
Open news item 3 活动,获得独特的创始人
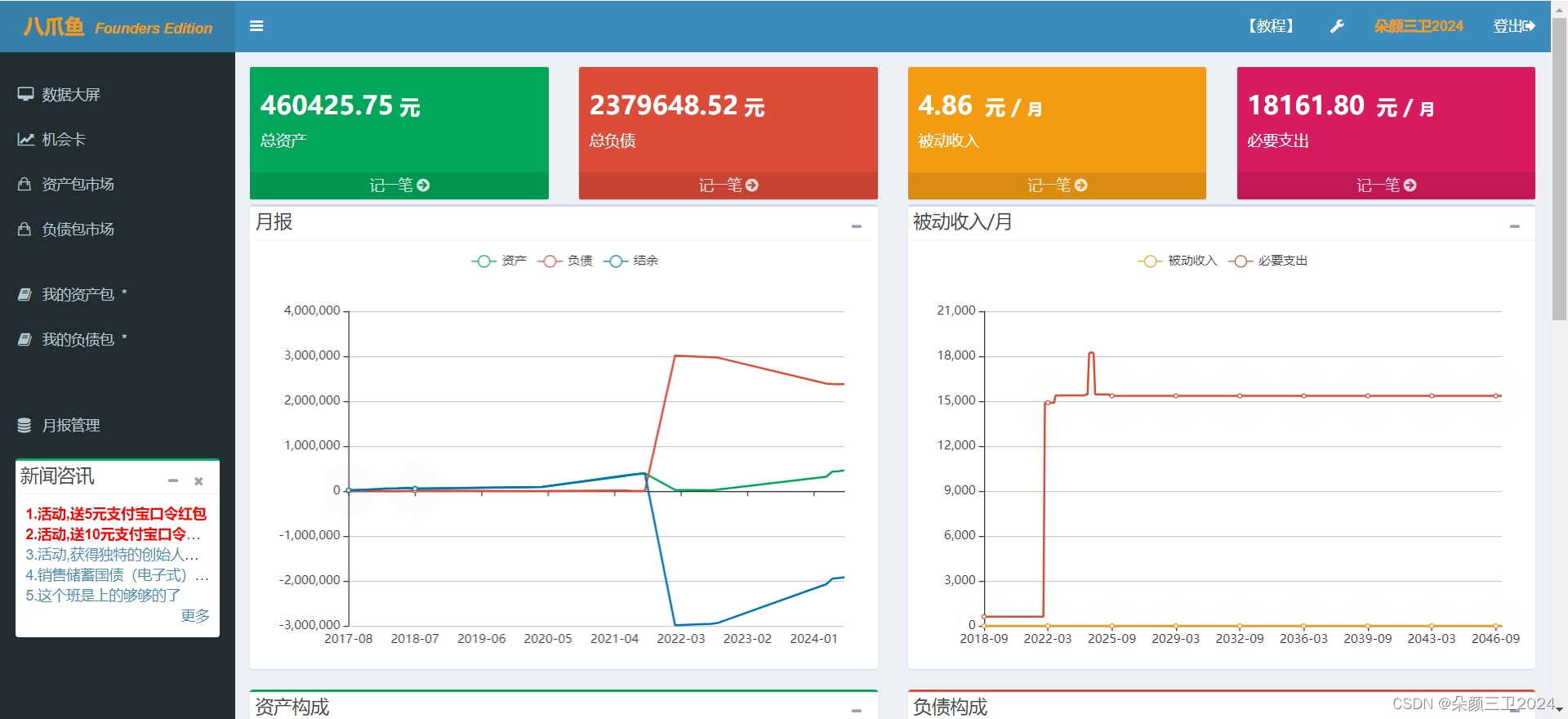pyautogui.click(x=112, y=555)
